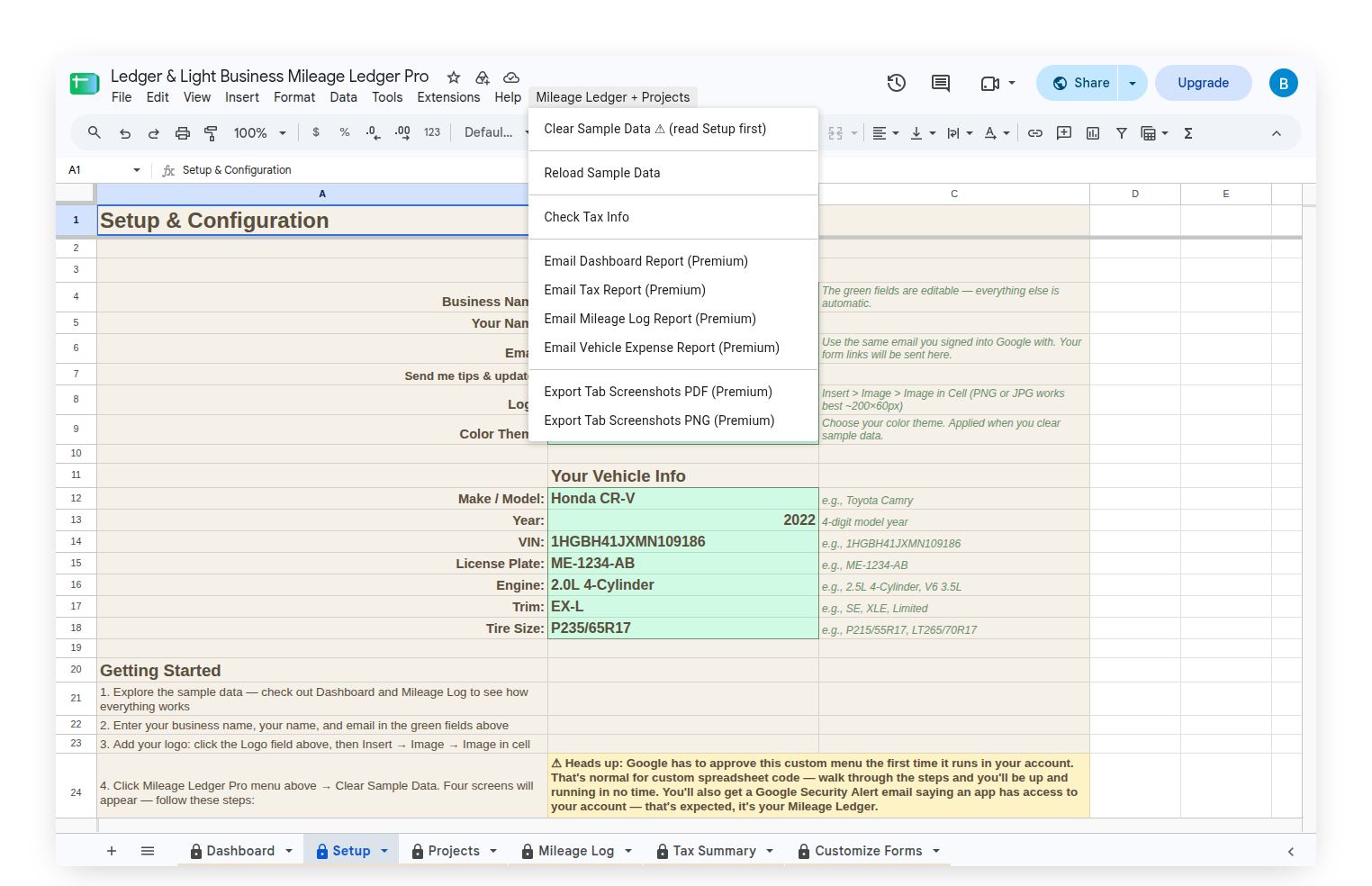Click the Sheets home logo icon
The image size is (1372, 886).
point(85,84)
